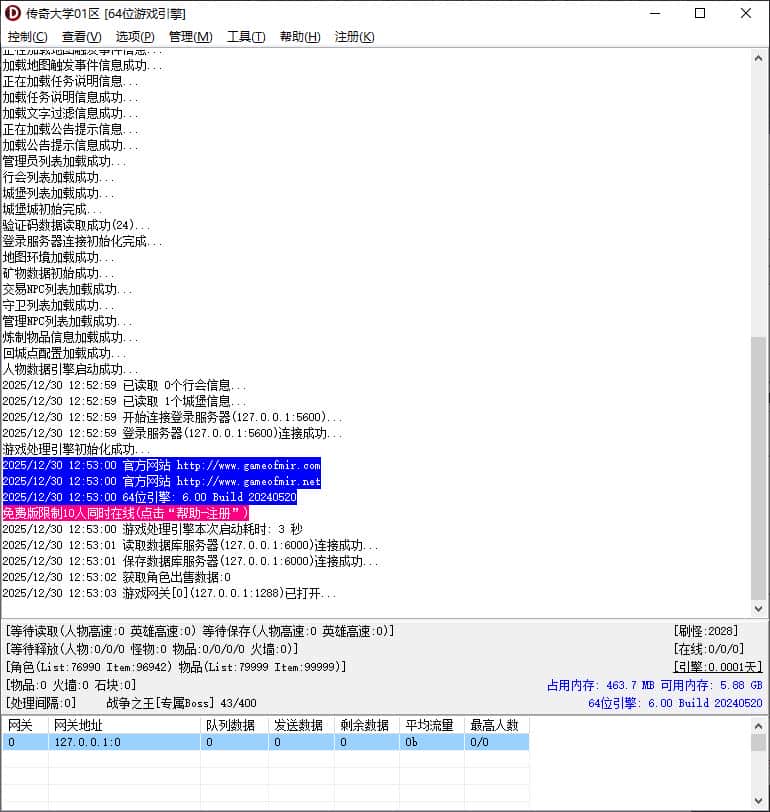The width and height of the screenshot is (770, 812).
Task: Maximize the 传奇大学01区 window
Action: (x=700, y=13)
